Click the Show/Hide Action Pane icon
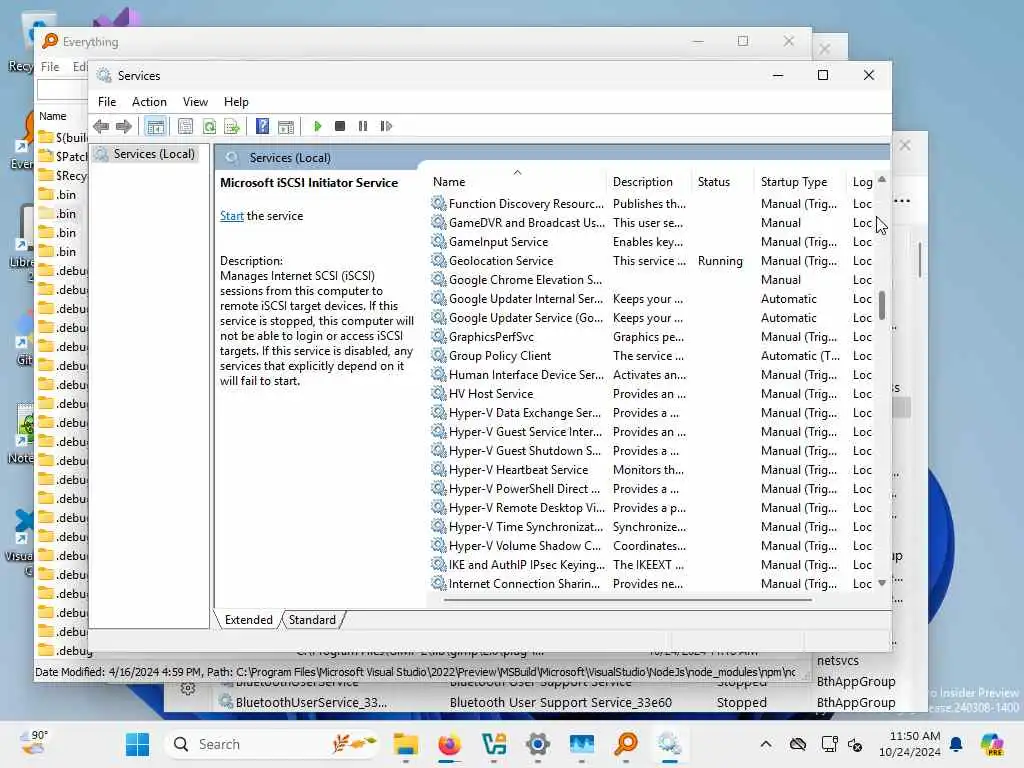The width and height of the screenshot is (1024, 768). tap(285, 126)
